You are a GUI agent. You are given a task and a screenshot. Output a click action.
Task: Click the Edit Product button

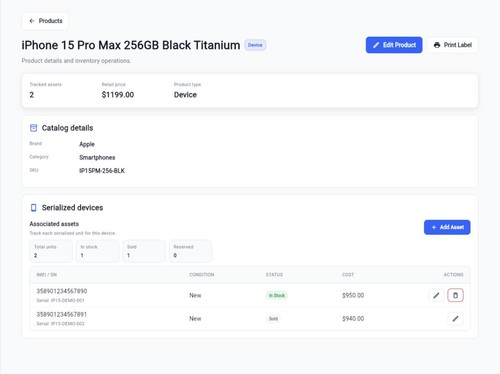[x=394, y=45]
